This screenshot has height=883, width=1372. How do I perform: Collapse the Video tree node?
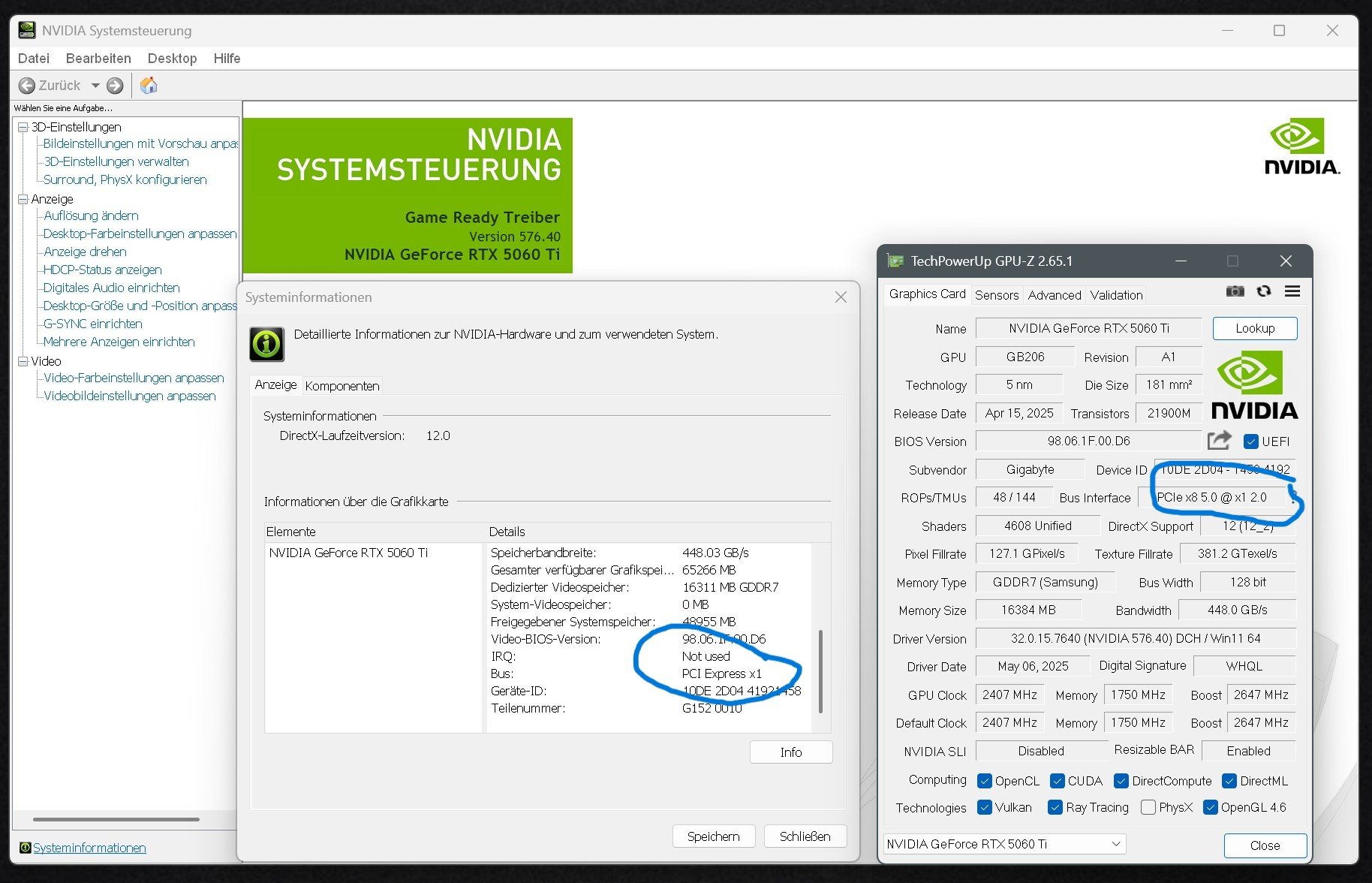tap(23, 361)
